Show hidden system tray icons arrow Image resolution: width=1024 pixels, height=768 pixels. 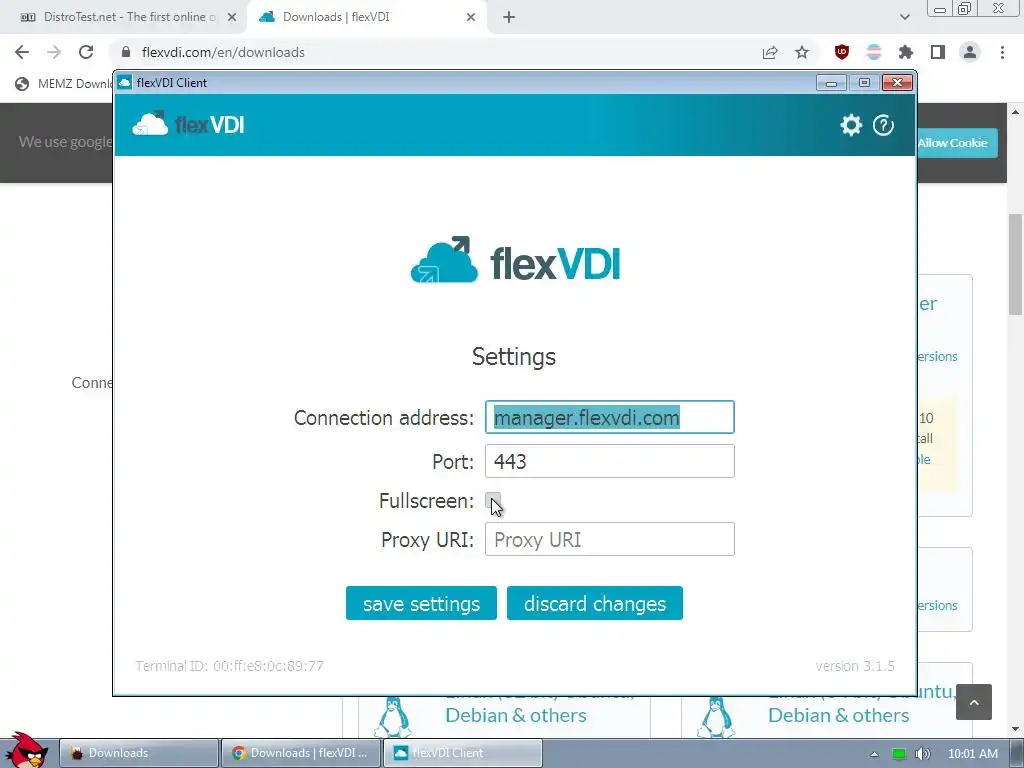point(874,754)
